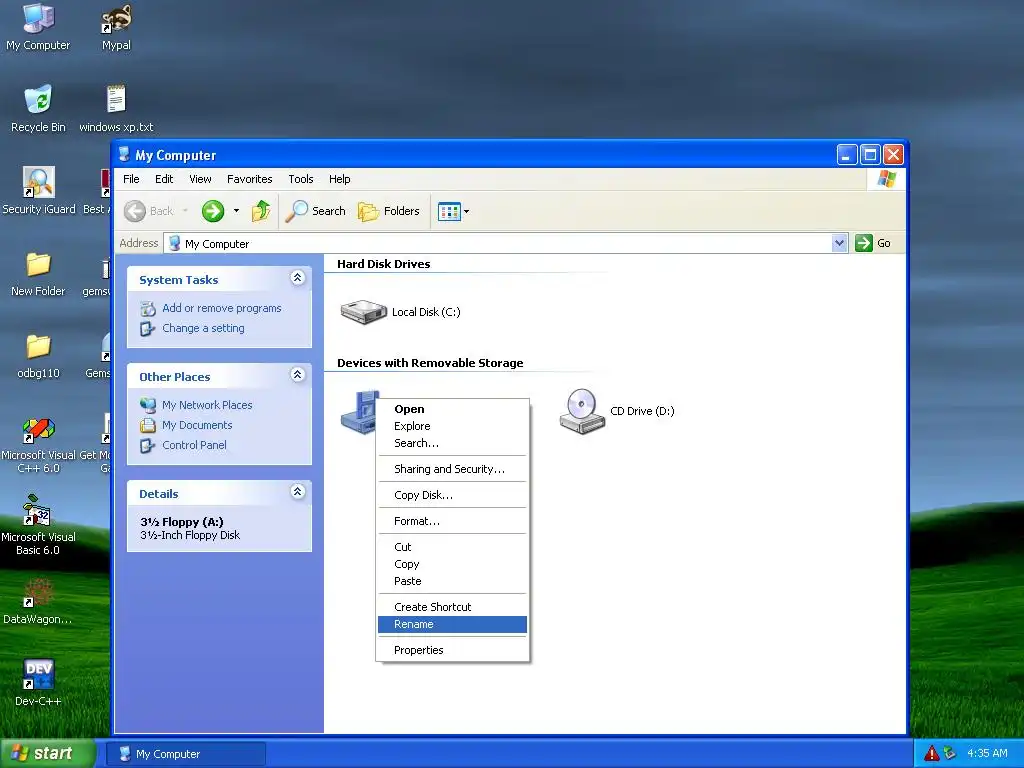Go up one folder level
Screen dimensions: 1024x768
coord(261,211)
